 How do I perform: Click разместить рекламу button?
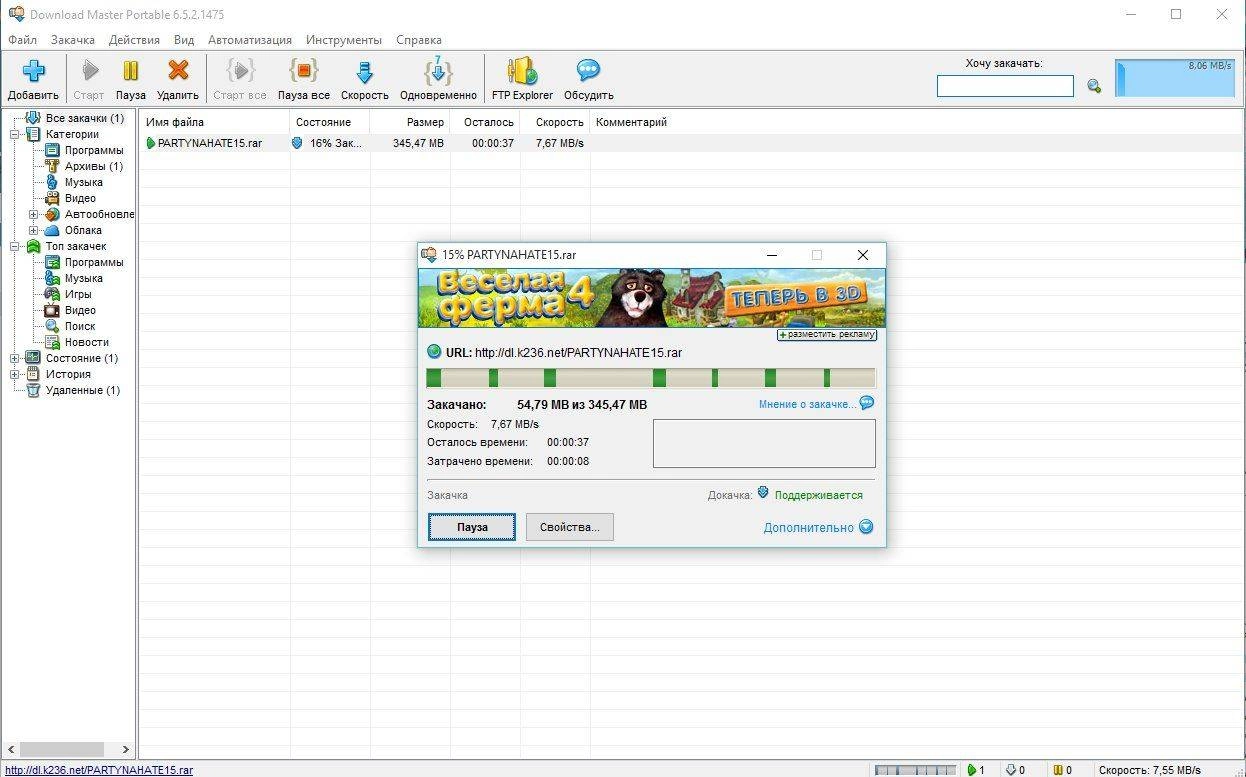(827, 335)
